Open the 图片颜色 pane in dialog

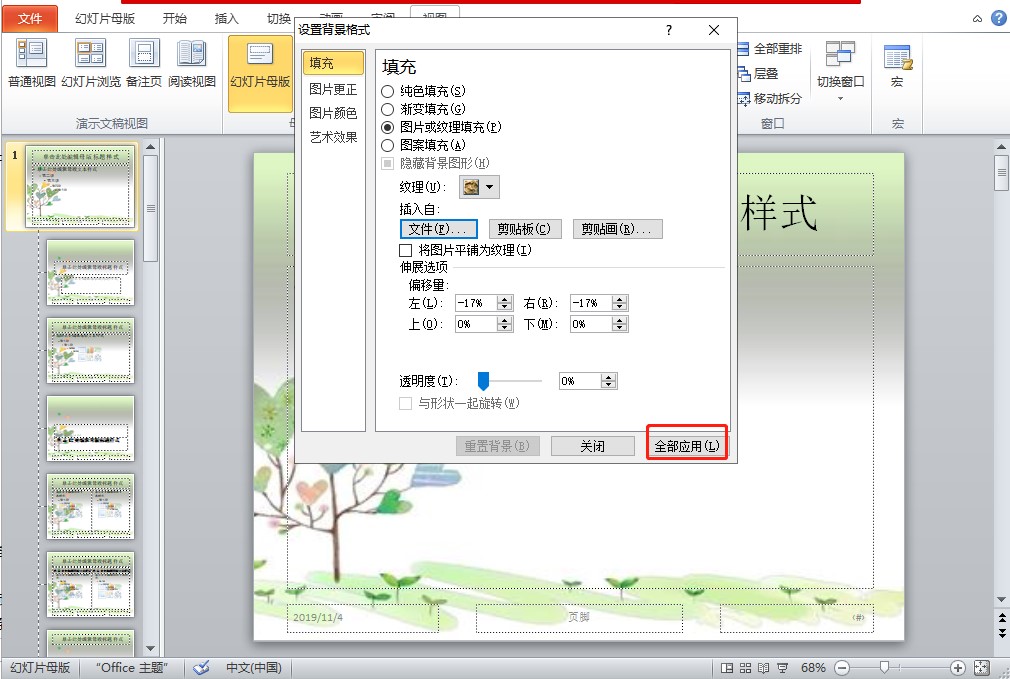tap(334, 112)
